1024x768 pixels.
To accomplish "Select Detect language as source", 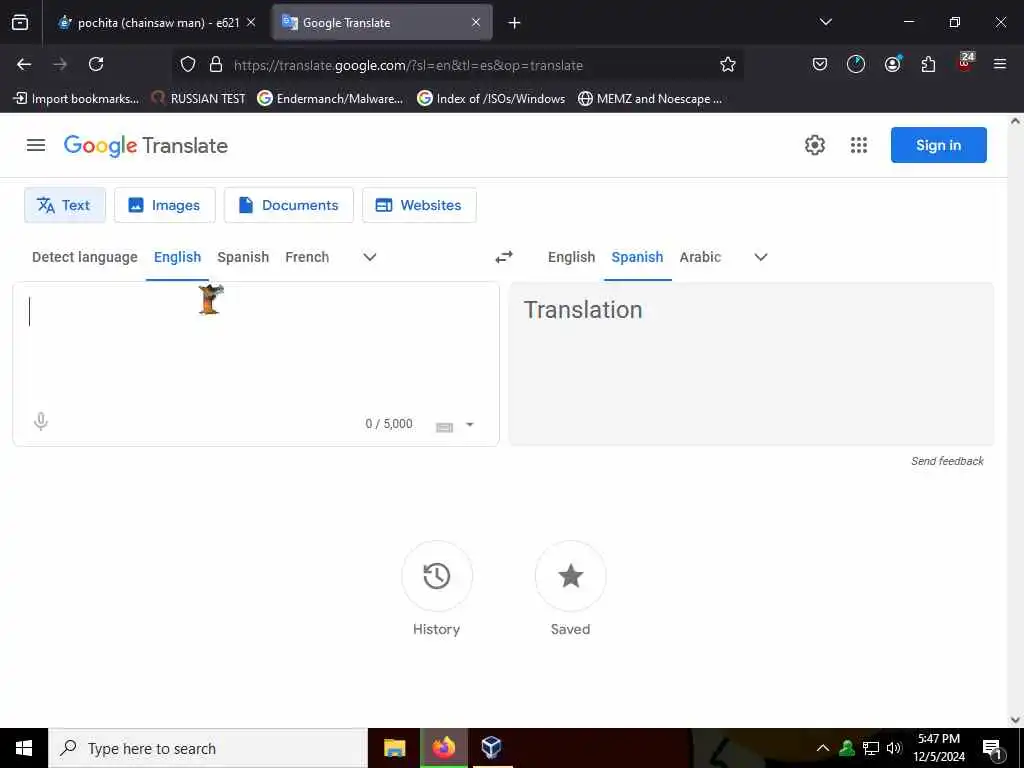I will pyautogui.click(x=85, y=257).
